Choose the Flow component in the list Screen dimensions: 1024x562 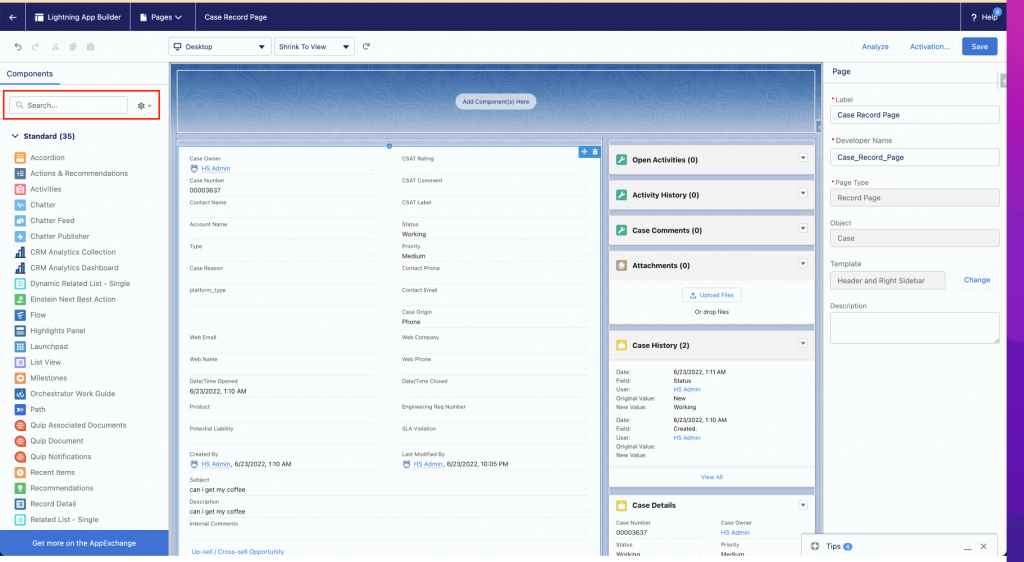(38, 315)
